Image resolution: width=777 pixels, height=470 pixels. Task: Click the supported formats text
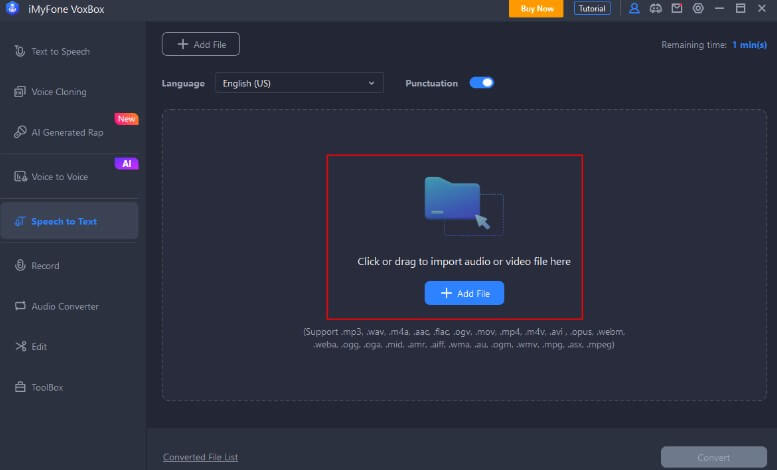coord(464,338)
